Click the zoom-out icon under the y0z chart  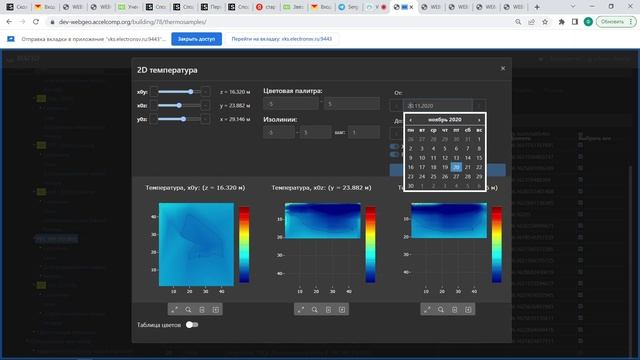[455, 310]
